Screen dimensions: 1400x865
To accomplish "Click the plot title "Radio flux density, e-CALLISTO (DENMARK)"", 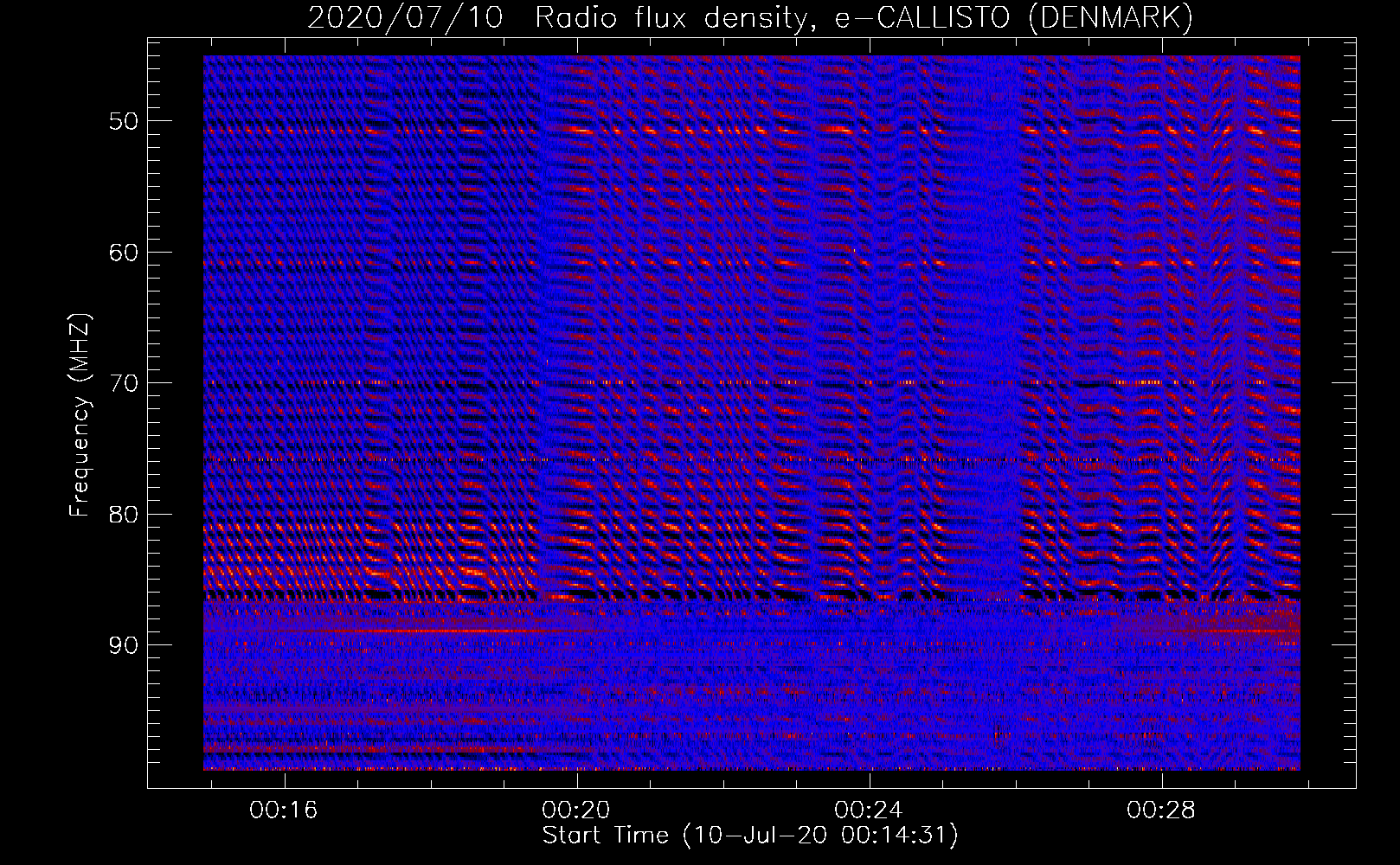I will click(864, 18).
